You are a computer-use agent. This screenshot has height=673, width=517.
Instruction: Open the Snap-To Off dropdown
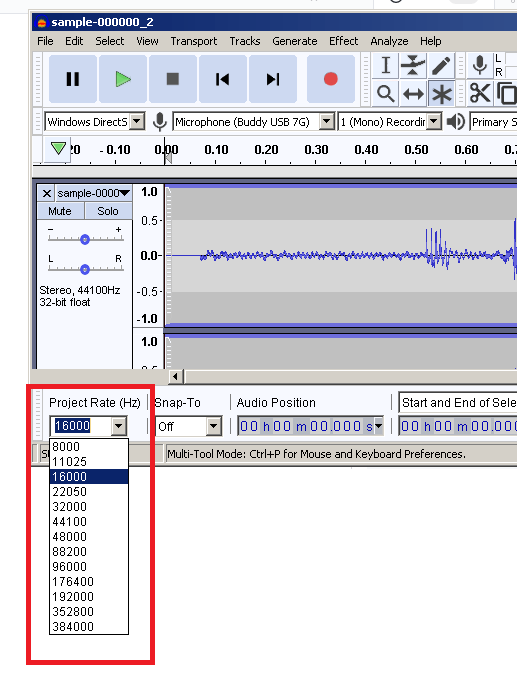point(213,426)
